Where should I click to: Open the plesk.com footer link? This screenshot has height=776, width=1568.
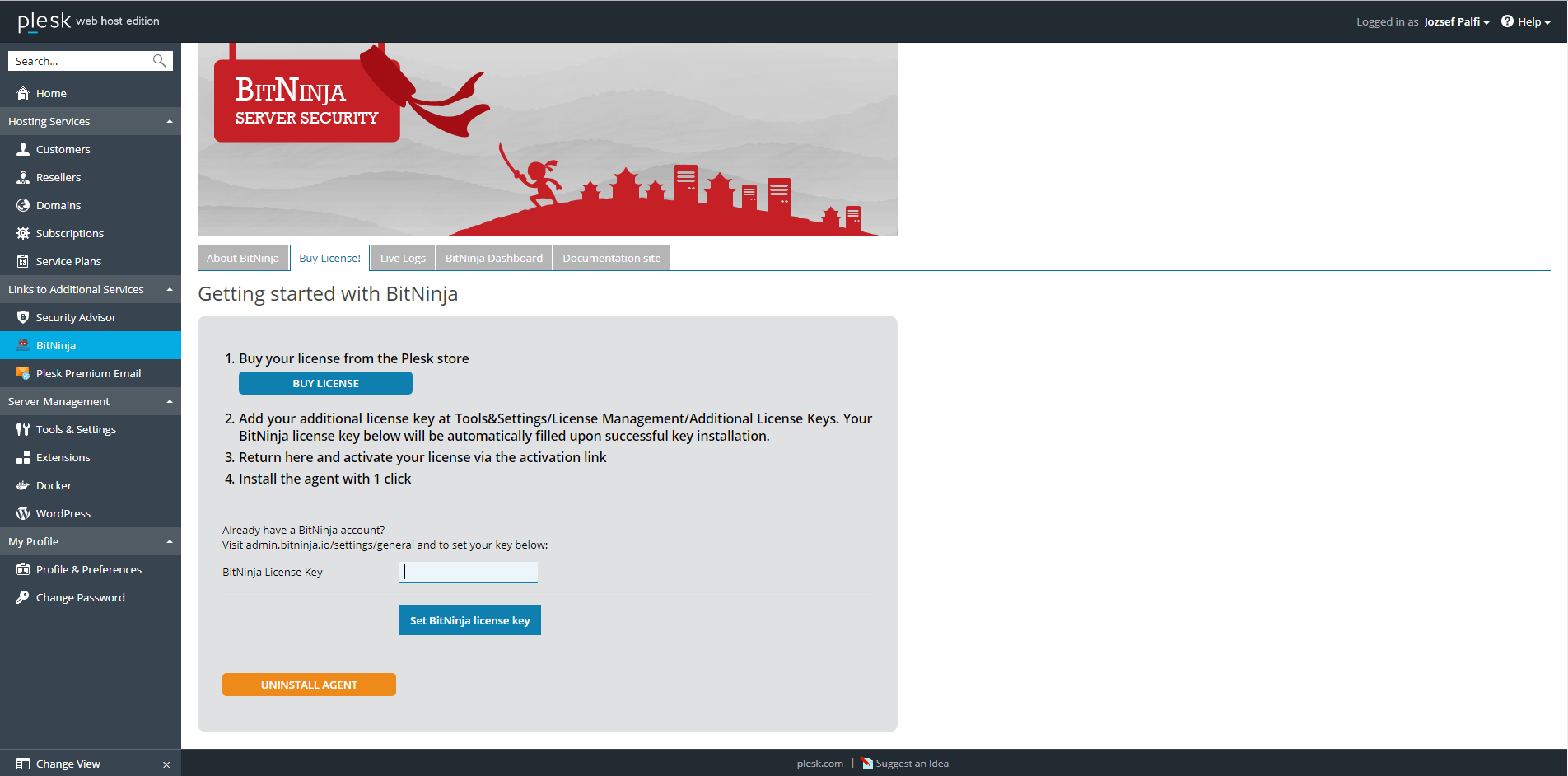pos(820,764)
